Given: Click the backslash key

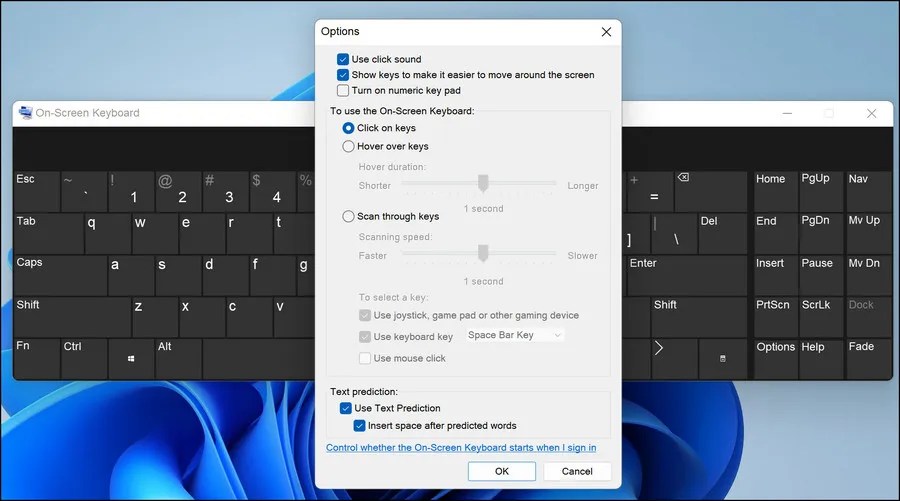Looking at the screenshot, I should (x=674, y=233).
